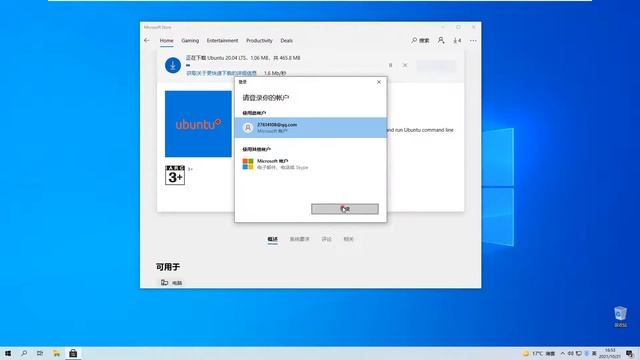Click the taskbar clock and date
This screenshot has height=360, width=640.
coord(610,353)
